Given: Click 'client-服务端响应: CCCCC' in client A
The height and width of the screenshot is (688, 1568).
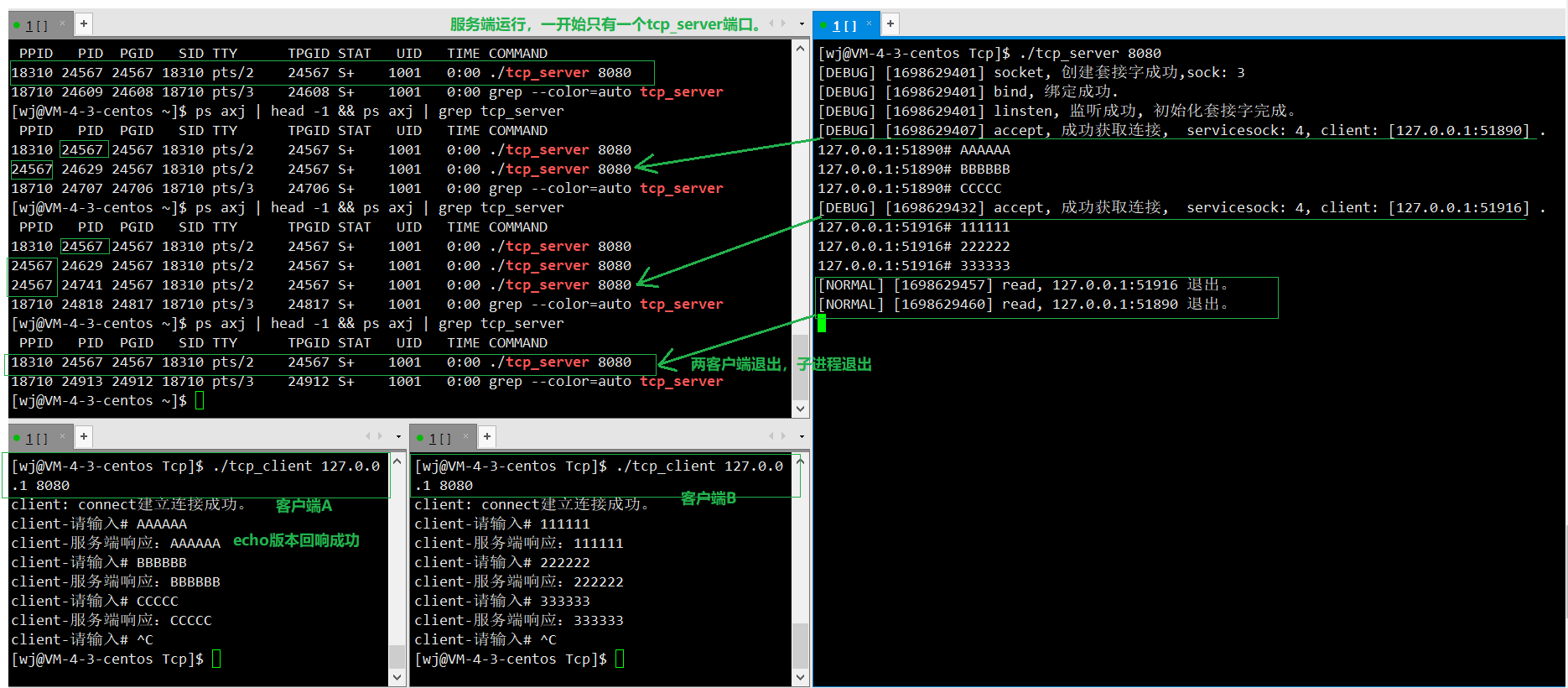Looking at the screenshot, I should [x=112, y=620].
